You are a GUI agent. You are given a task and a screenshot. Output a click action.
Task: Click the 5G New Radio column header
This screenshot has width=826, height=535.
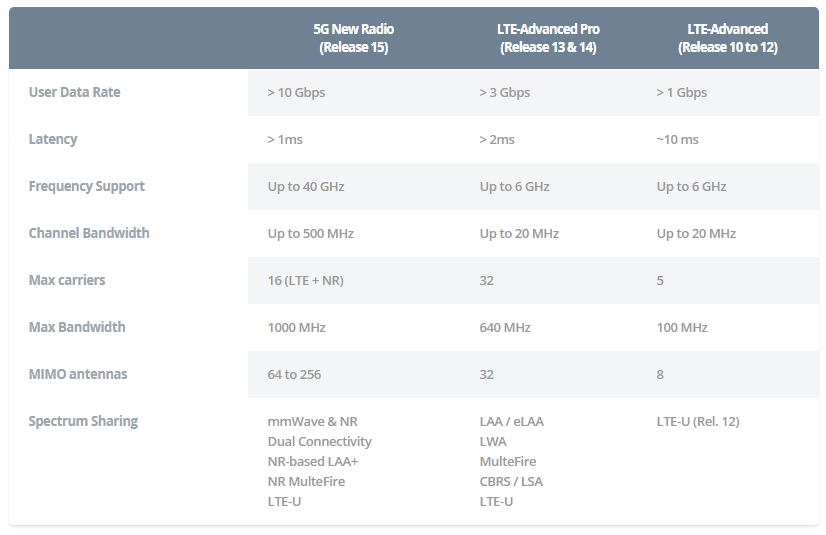353,38
